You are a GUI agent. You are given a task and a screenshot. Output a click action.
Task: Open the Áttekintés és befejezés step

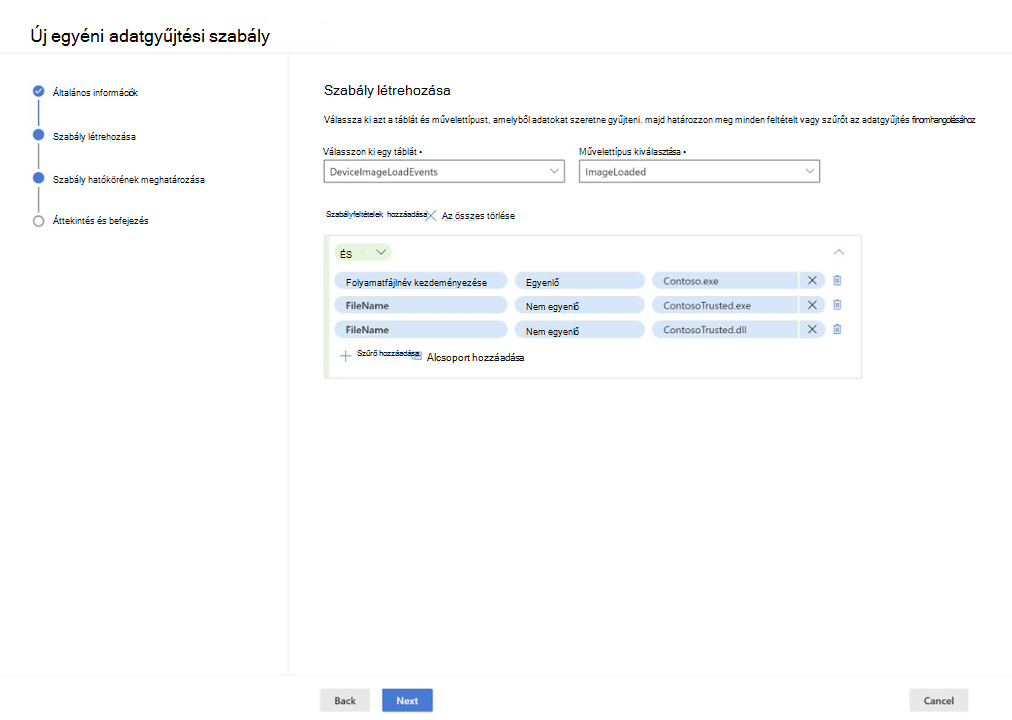(x=100, y=220)
